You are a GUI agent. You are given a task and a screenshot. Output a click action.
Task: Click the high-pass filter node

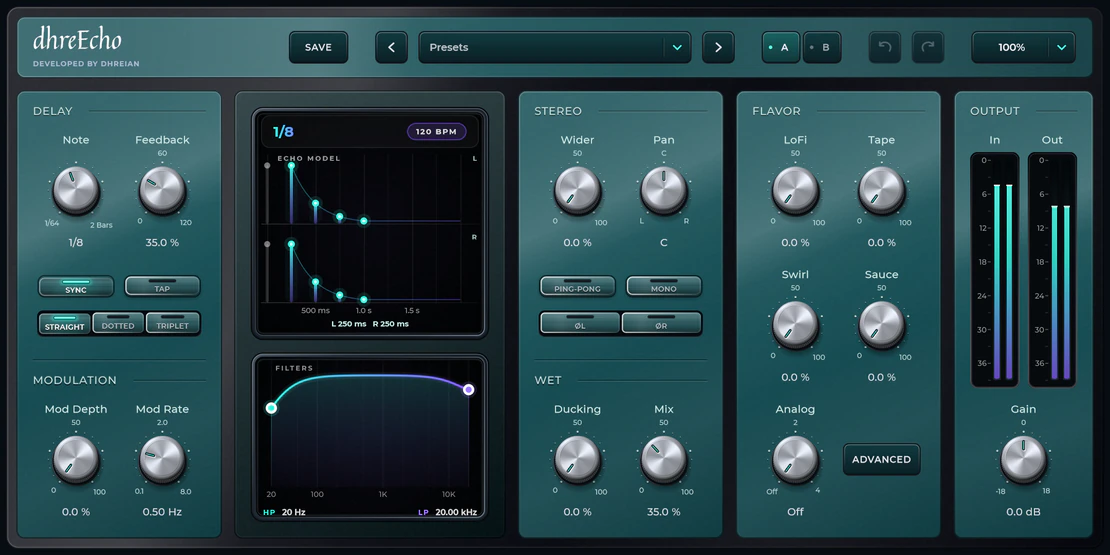click(x=271, y=408)
